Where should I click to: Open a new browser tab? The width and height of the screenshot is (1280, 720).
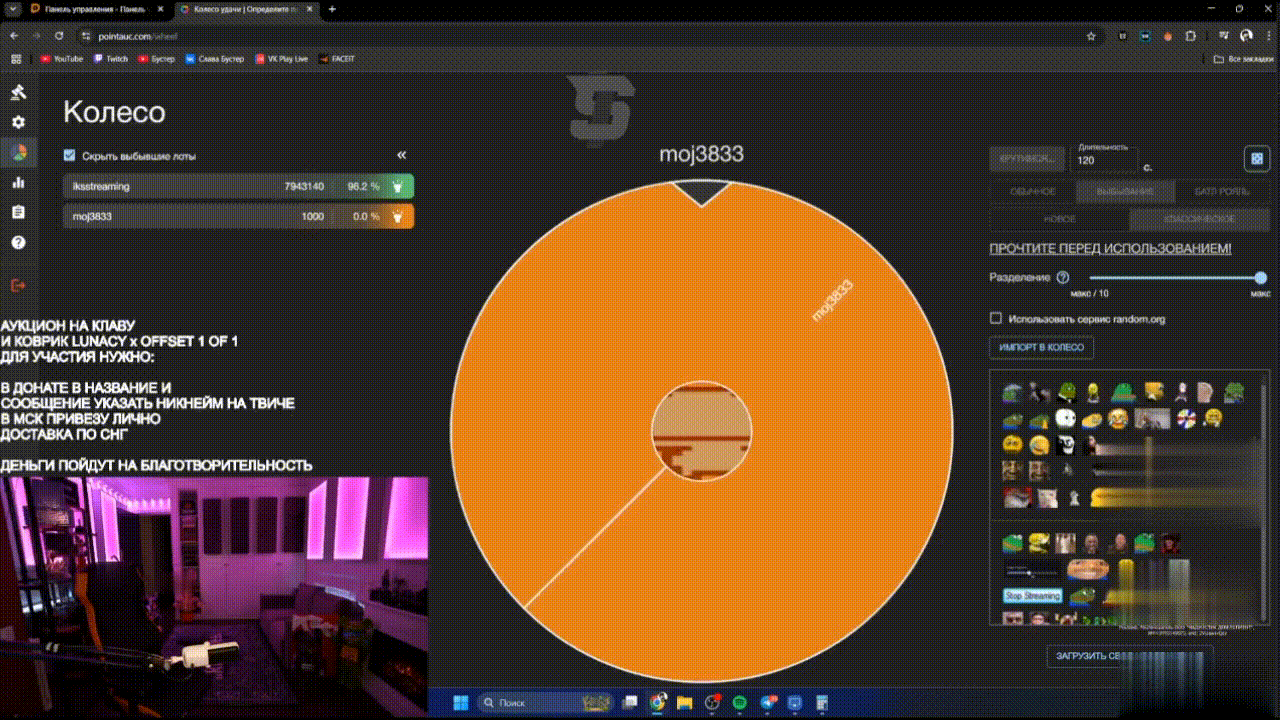(x=332, y=9)
